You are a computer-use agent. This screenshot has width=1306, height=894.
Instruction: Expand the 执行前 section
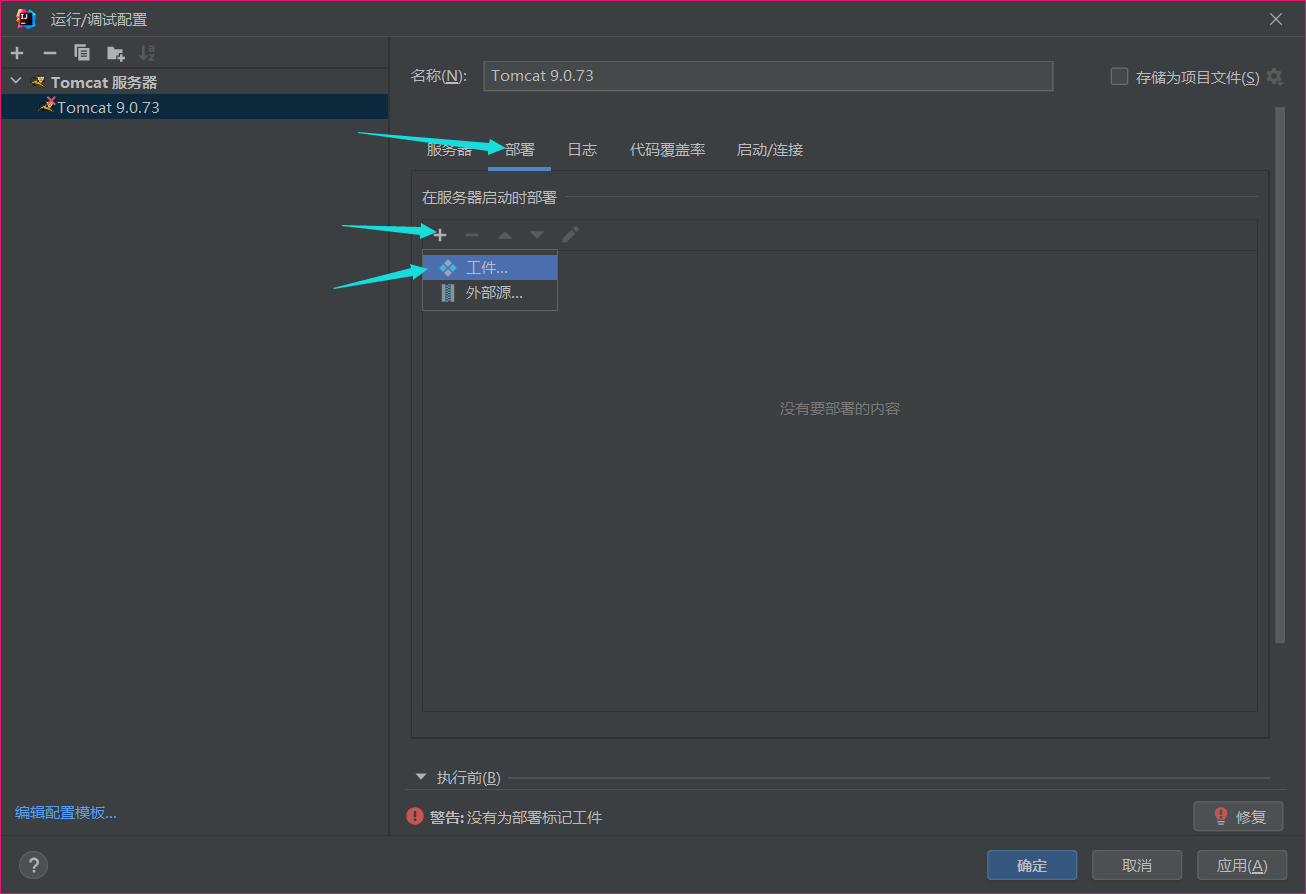(421, 777)
